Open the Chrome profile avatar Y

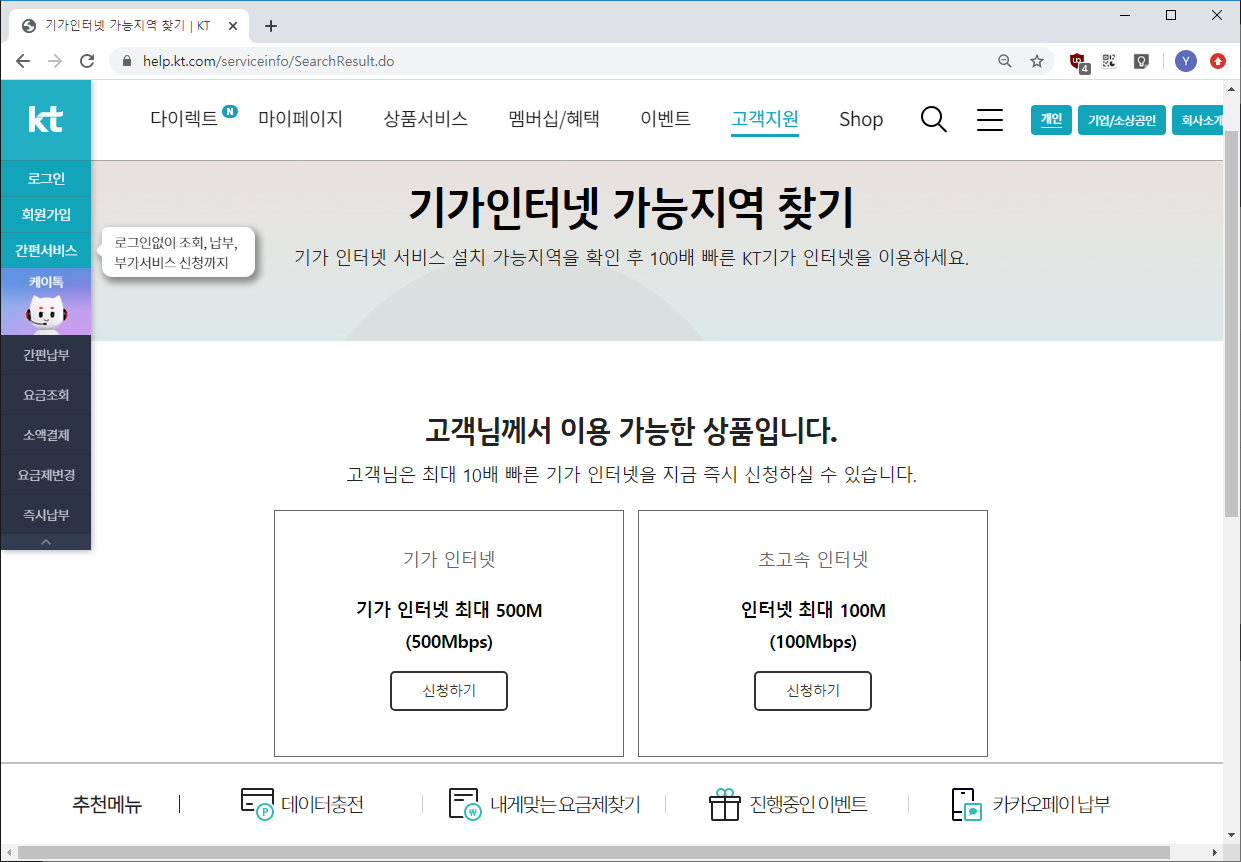tap(1186, 61)
